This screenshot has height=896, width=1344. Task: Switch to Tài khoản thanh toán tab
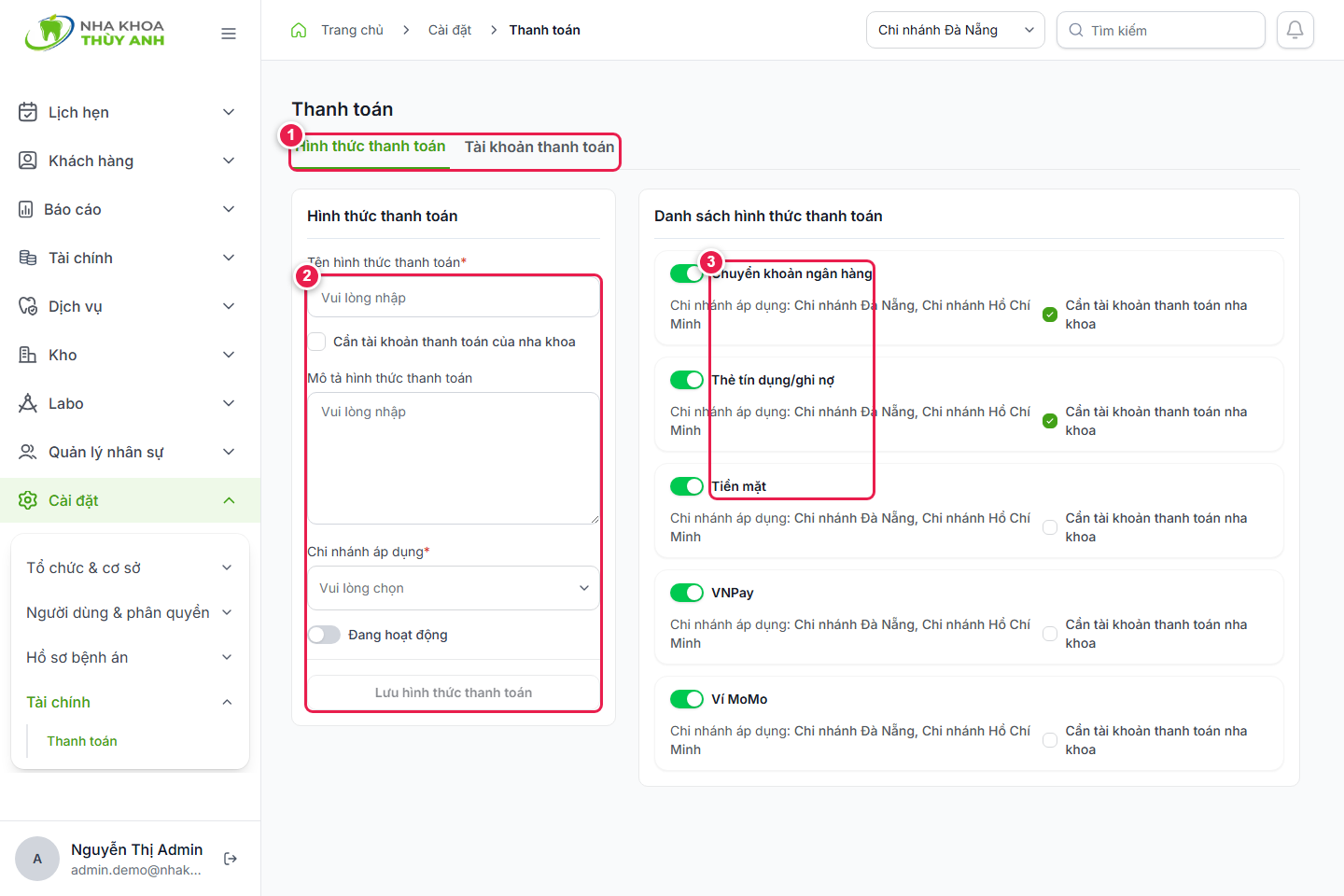click(539, 147)
